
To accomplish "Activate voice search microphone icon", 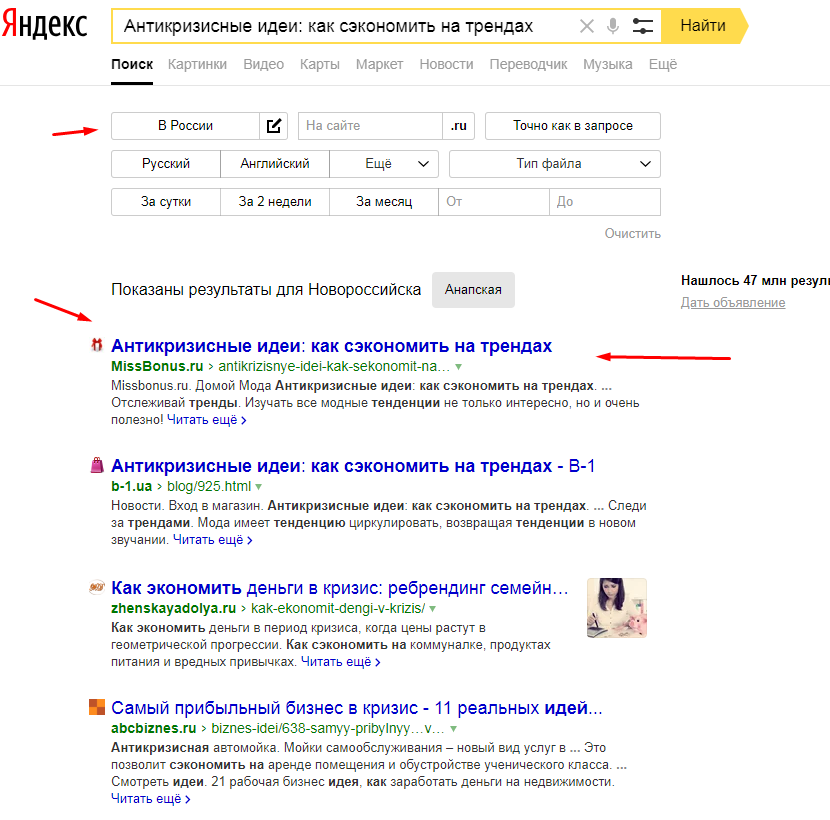I will [x=613, y=25].
